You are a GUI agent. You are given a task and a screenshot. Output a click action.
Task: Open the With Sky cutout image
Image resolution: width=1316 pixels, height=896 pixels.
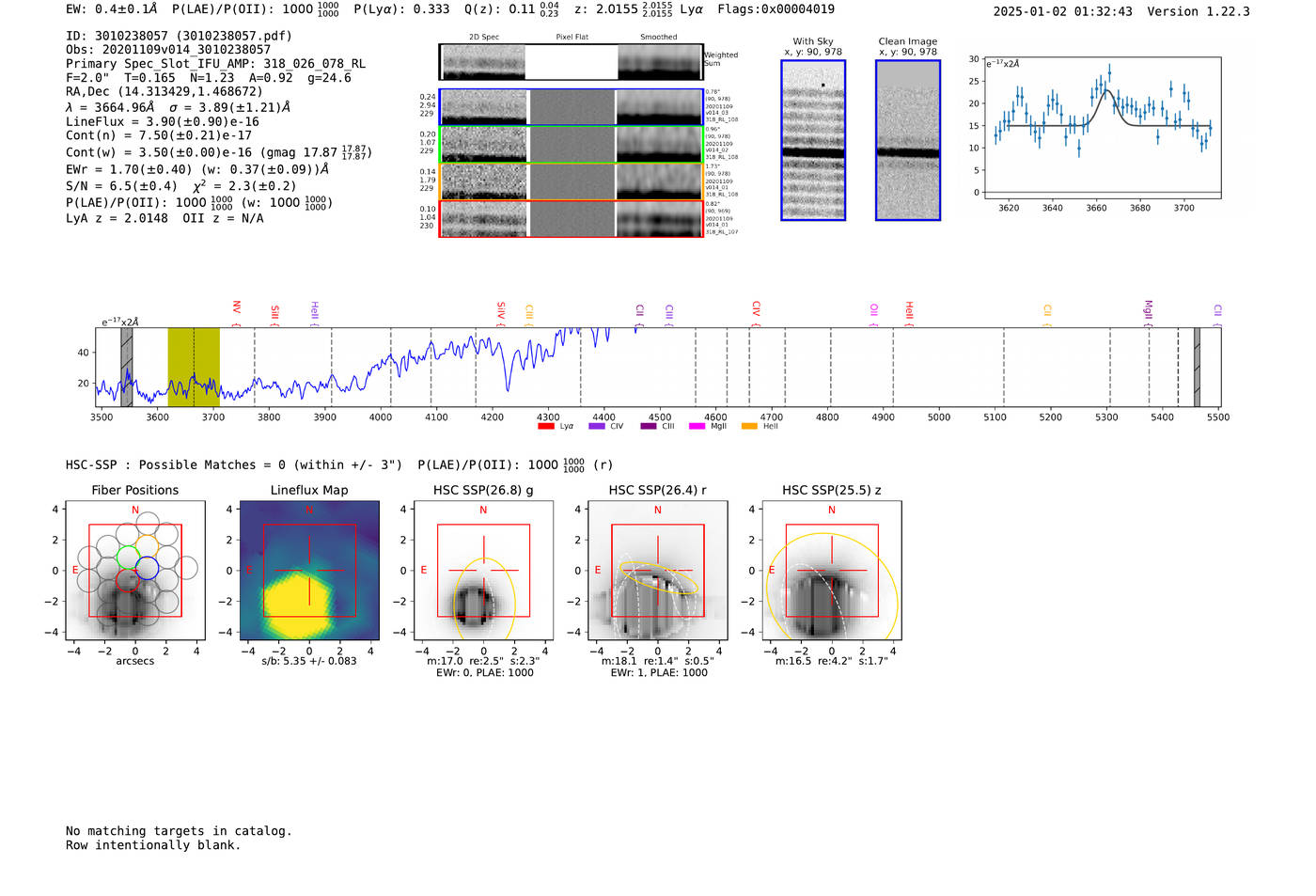tap(813, 140)
